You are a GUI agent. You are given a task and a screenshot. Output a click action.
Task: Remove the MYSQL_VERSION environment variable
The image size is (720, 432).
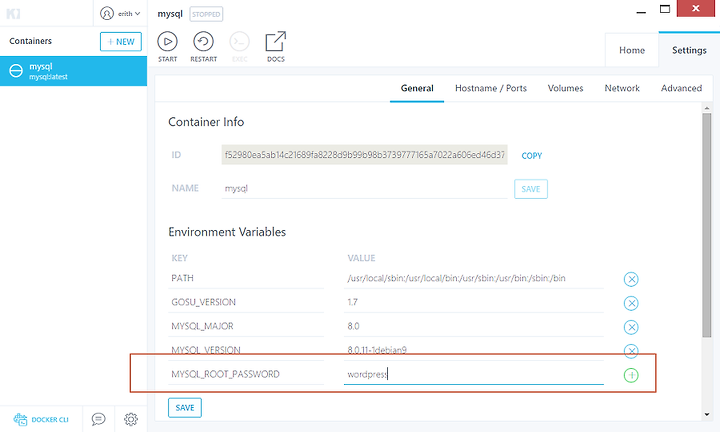[x=631, y=350]
